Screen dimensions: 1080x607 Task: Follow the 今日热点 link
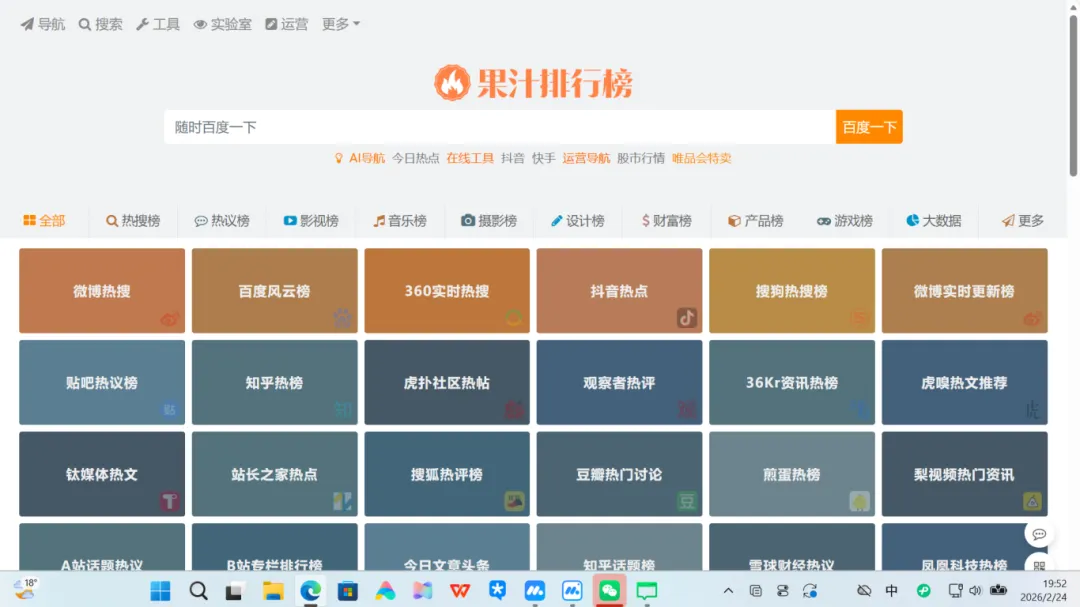415,158
